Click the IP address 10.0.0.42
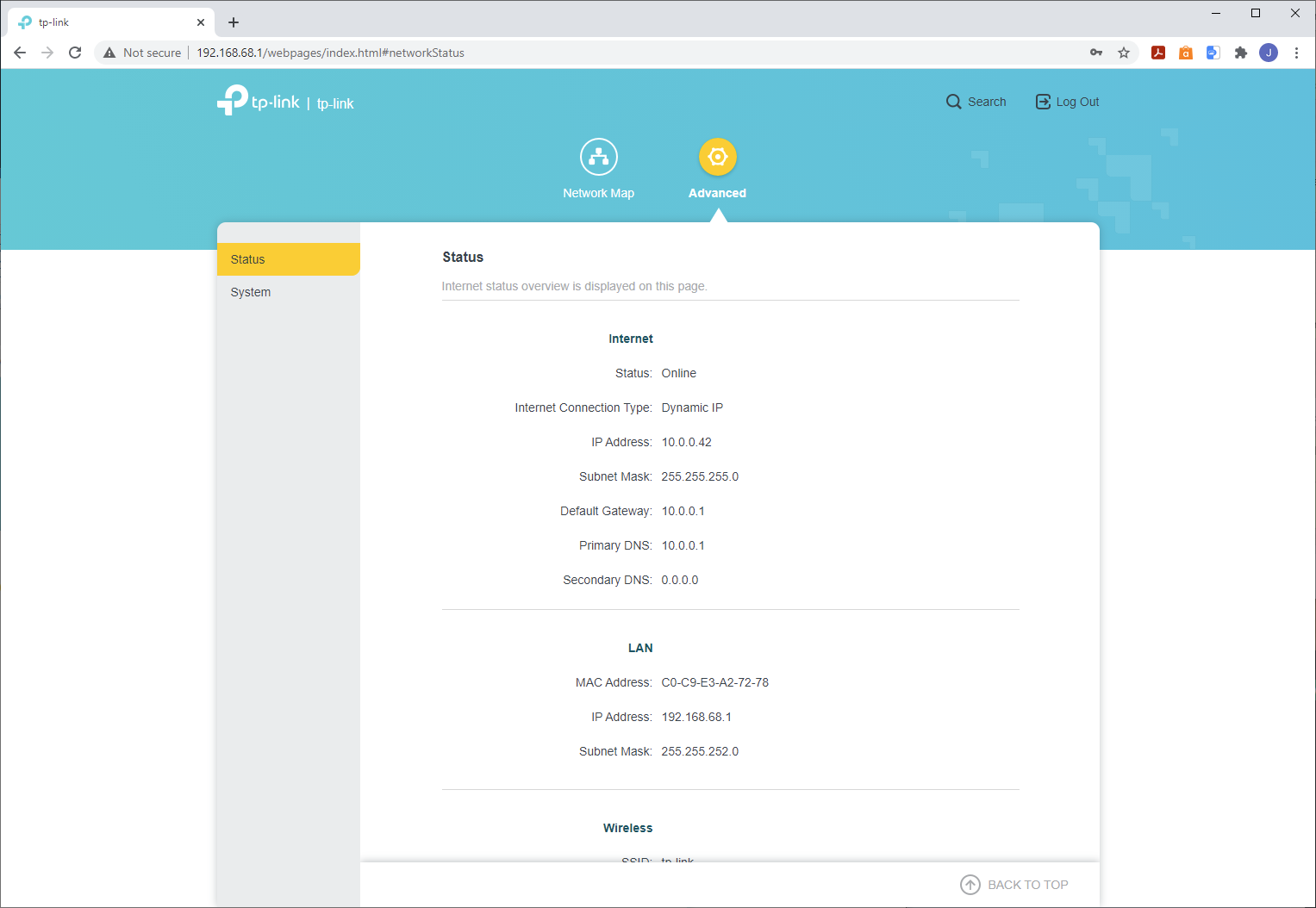This screenshot has width=1316, height=908. [687, 442]
